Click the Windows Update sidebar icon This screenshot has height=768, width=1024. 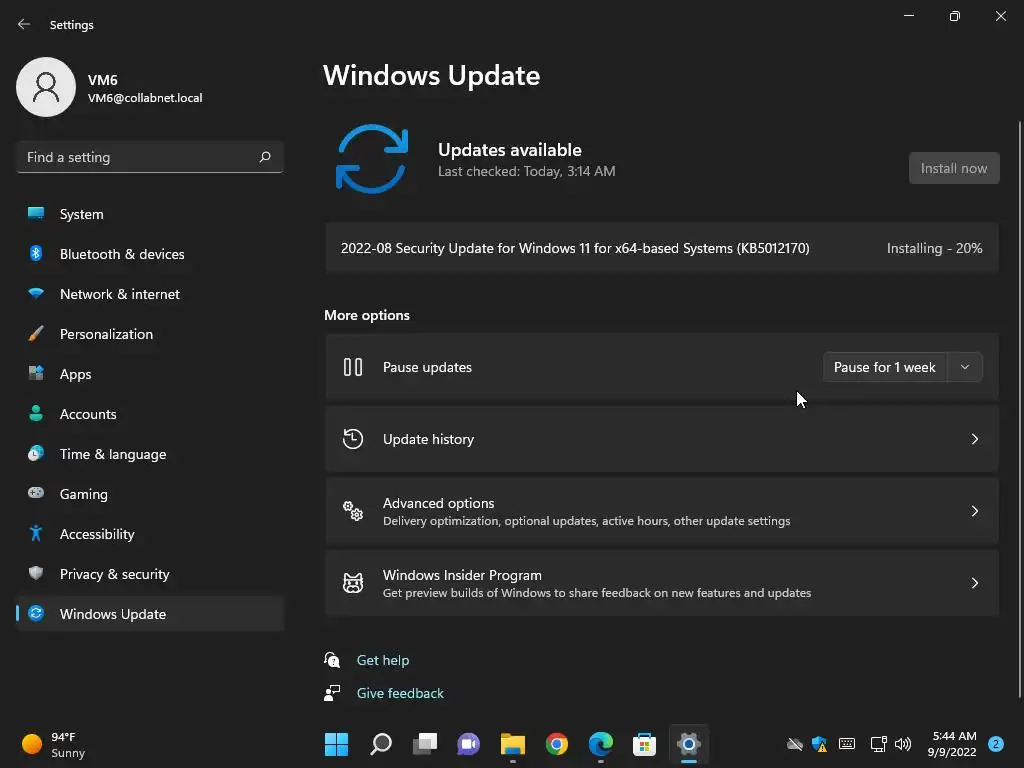click(36, 613)
